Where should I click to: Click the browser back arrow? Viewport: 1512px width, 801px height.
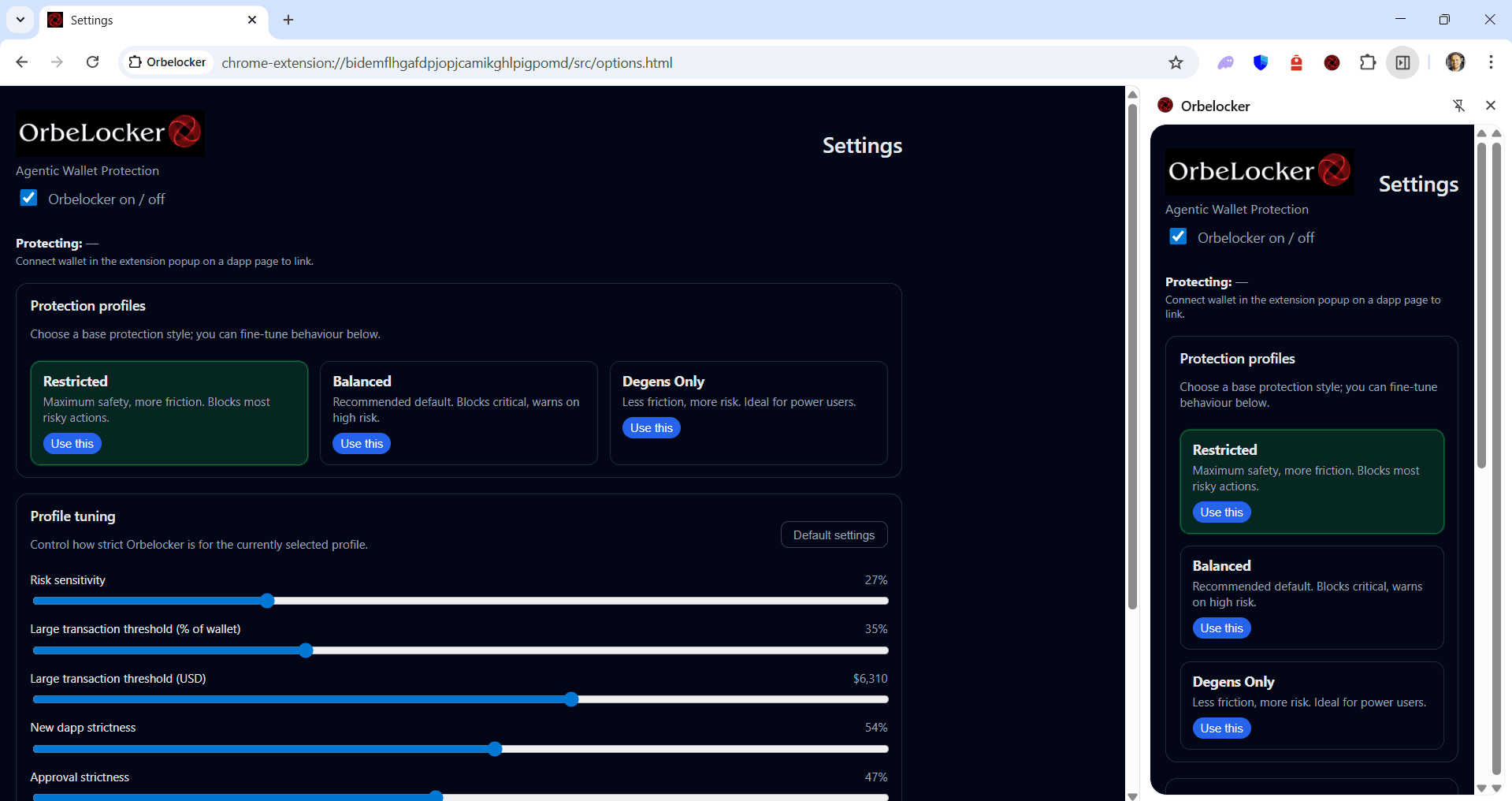(x=22, y=62)
